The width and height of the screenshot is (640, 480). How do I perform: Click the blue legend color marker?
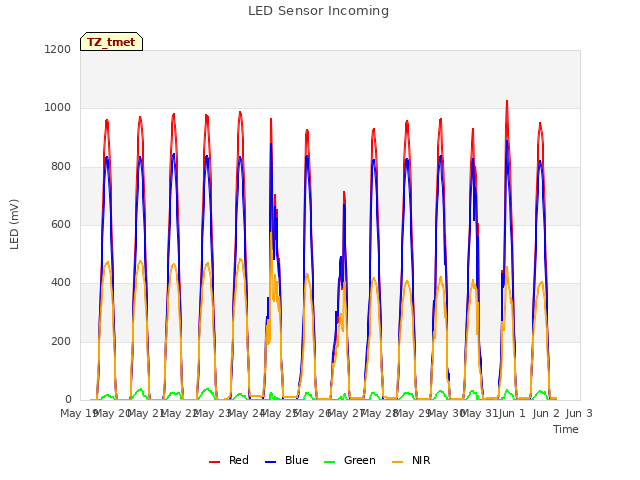coord(271,462)
